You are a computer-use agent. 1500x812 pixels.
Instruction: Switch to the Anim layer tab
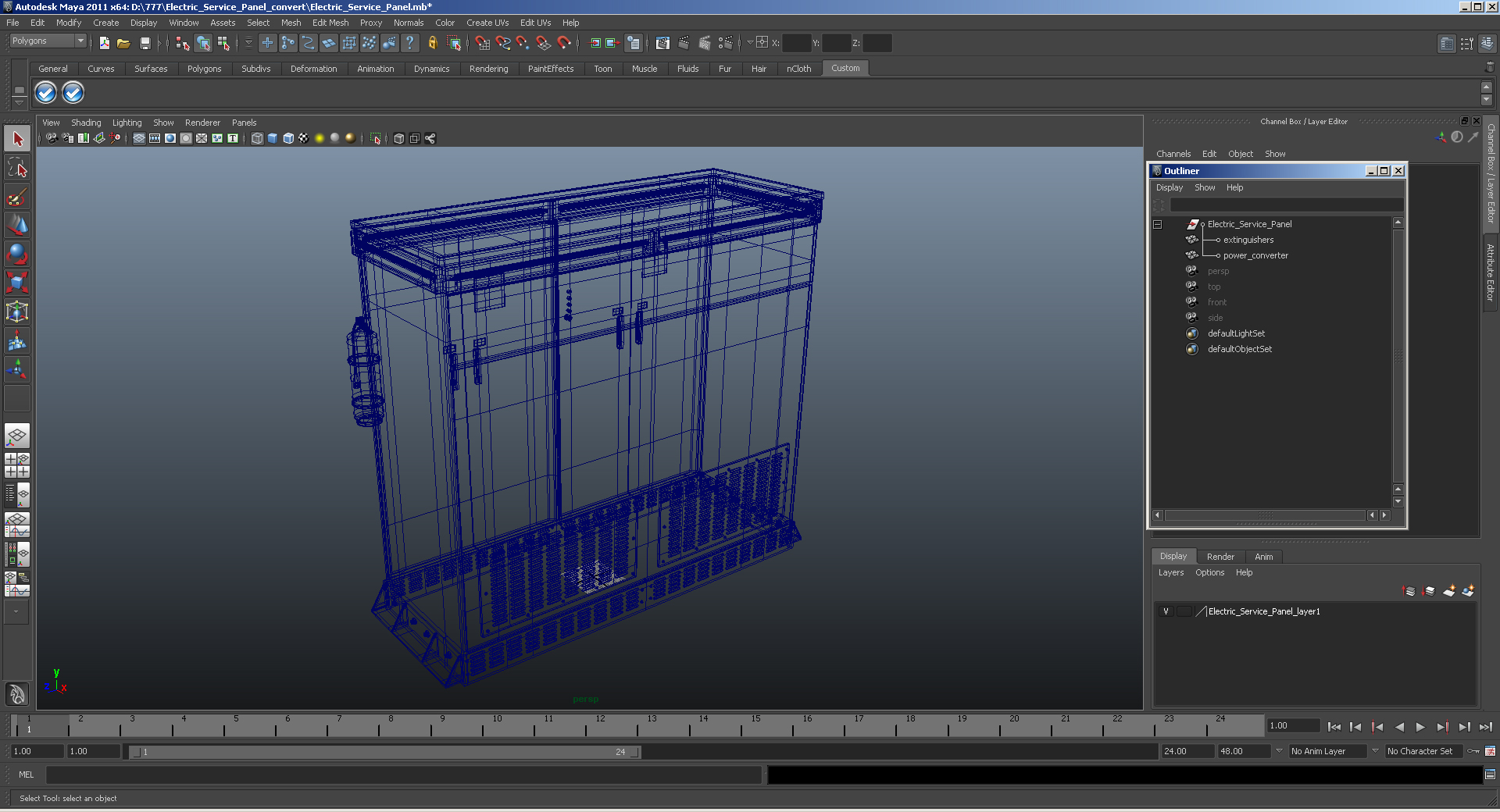click(1263, 557)
